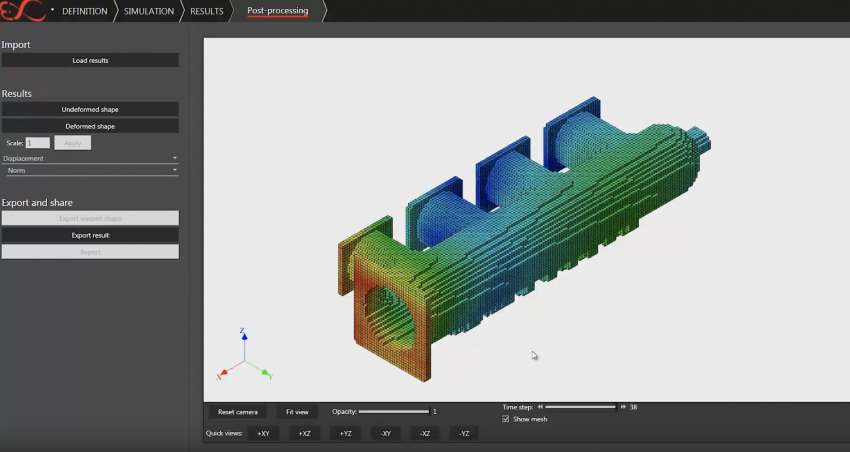Image resolution: width=850 pixels, height=452 pixels.
Task: Step time backward with the rewind arrow
Action: coord(540,407)
